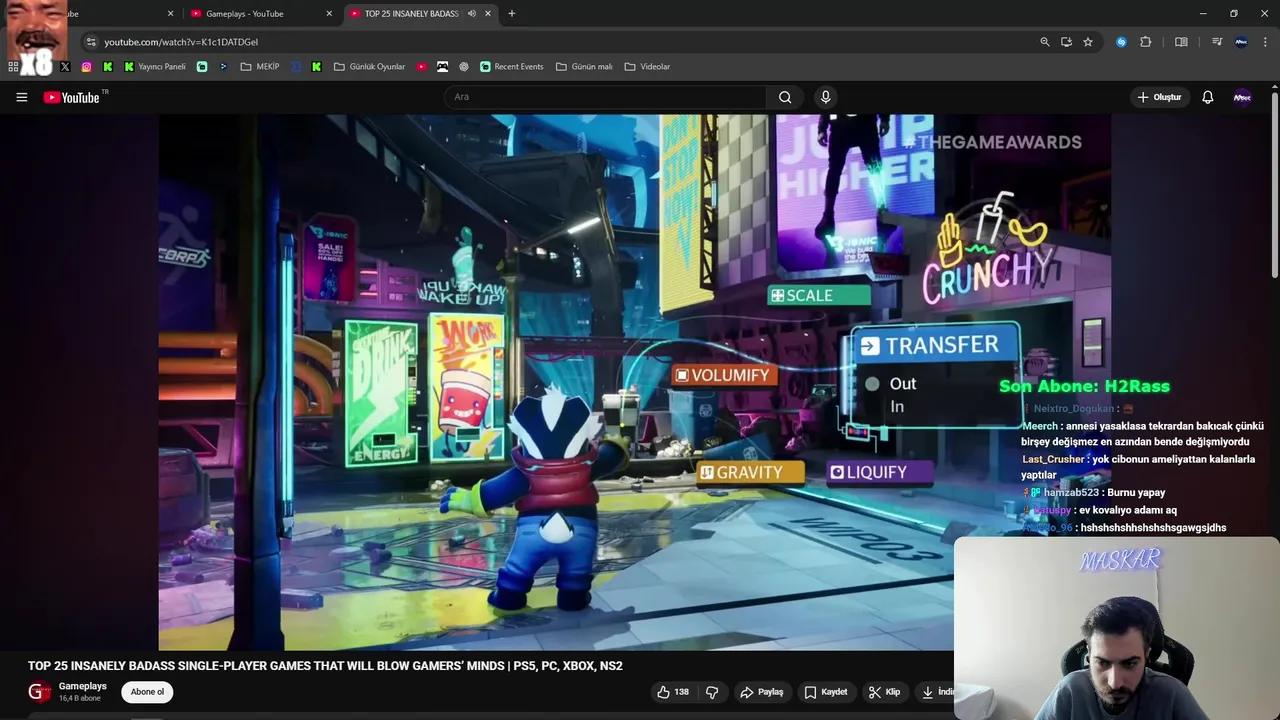Close the Gameplays - YouTube tab

(x=329, y=14)
